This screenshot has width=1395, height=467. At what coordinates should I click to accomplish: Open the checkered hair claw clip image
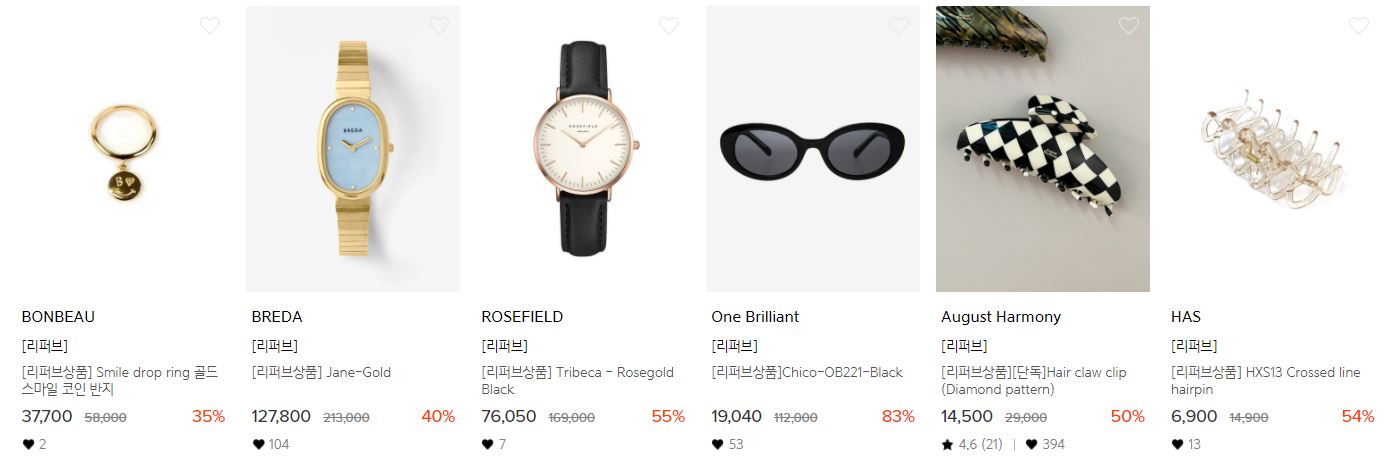(1043, 149)
